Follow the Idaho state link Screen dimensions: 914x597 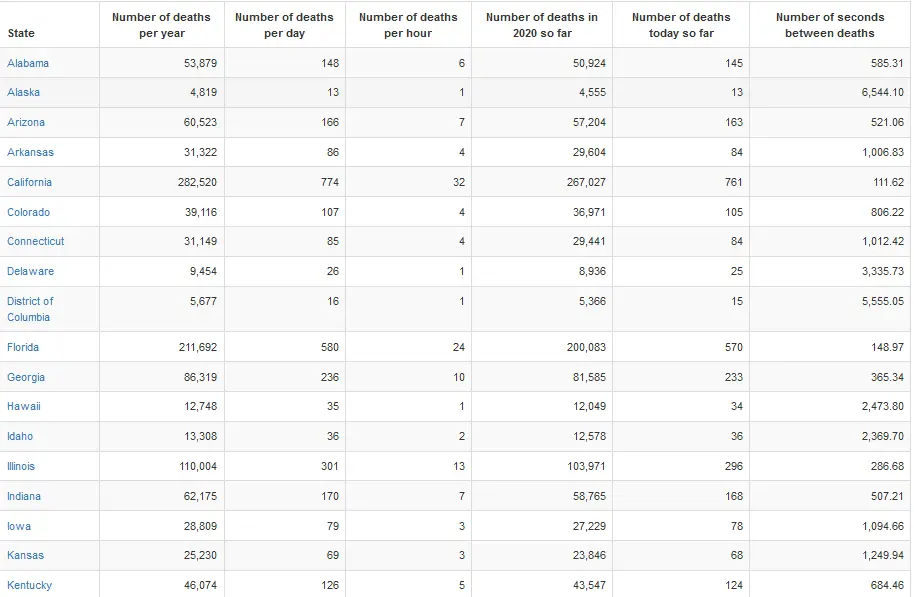point(20,436)
